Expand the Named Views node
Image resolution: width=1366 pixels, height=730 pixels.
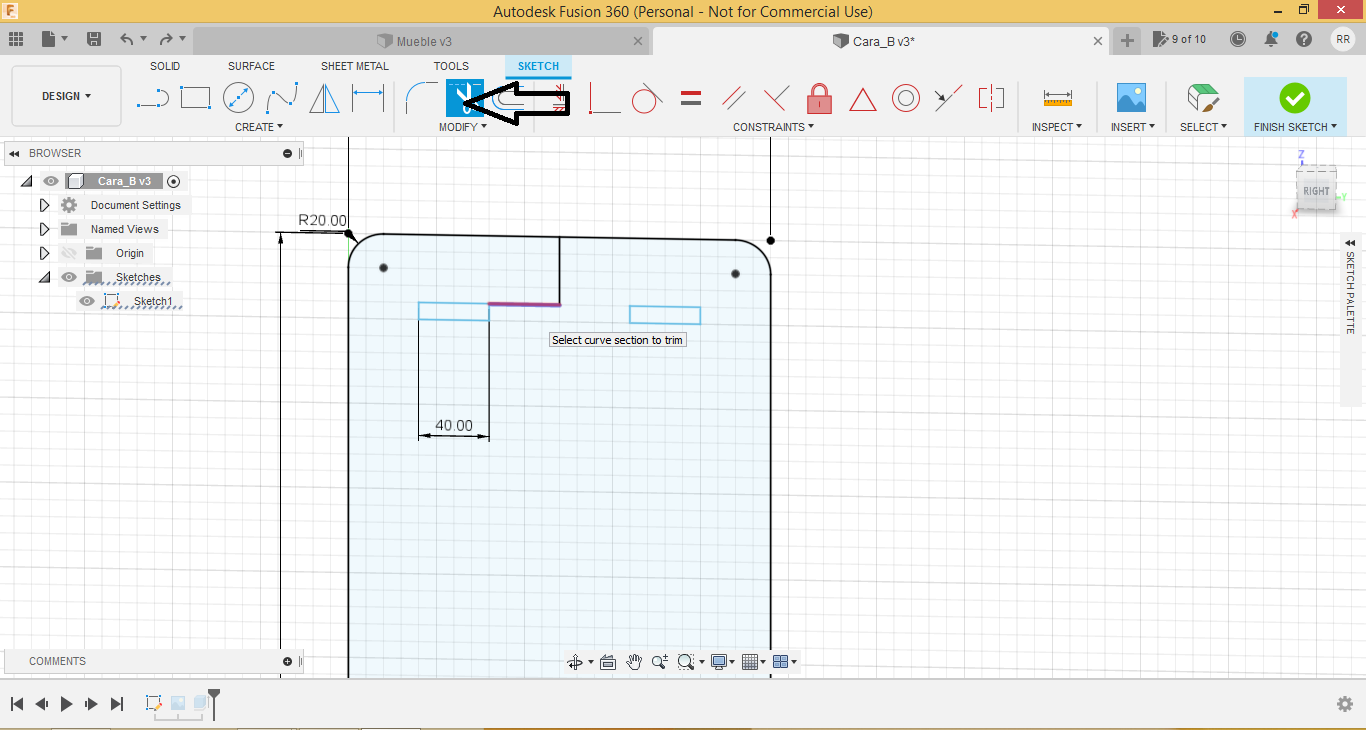[44, 229]
